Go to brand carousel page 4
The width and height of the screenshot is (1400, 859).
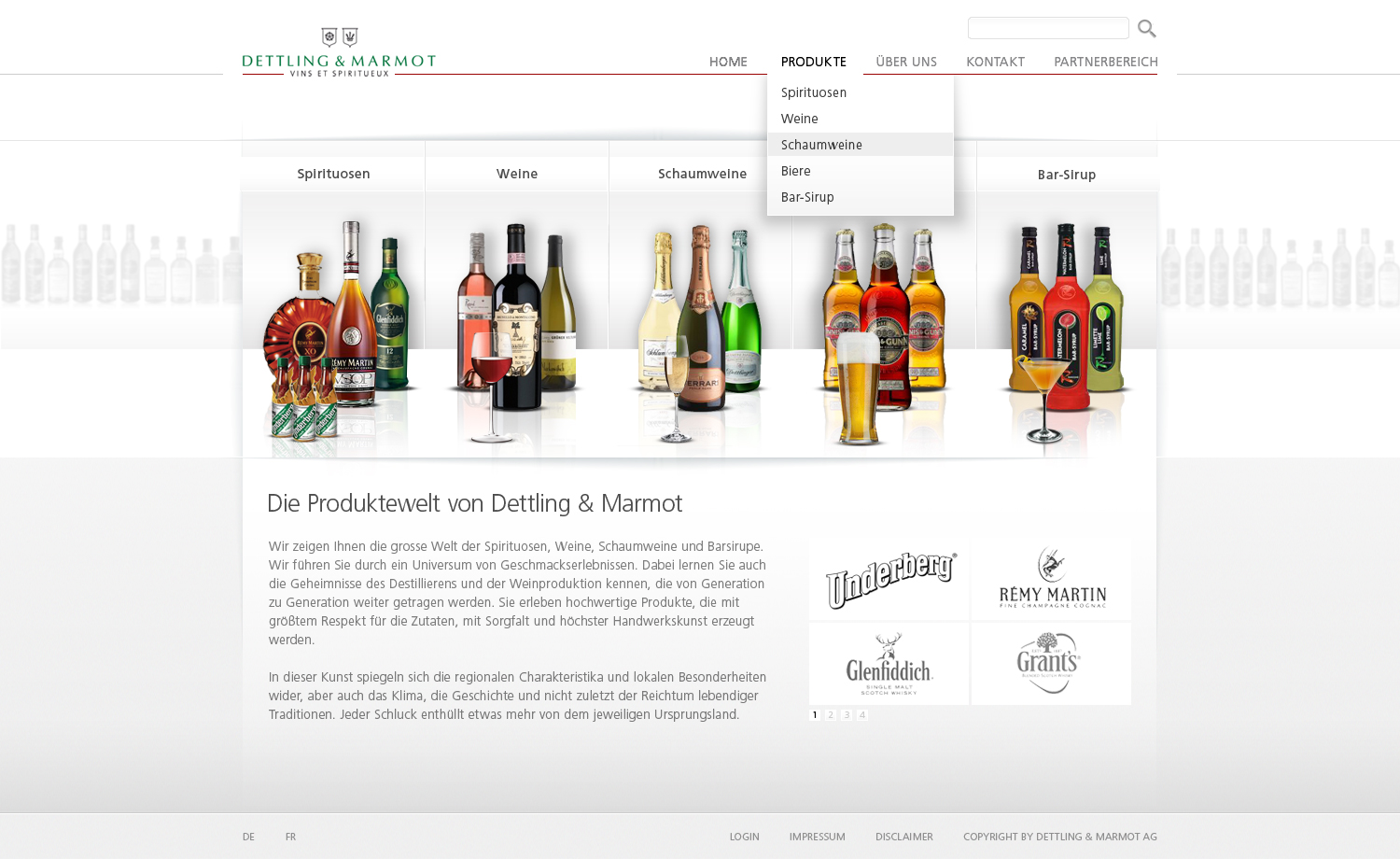point(862,715)
